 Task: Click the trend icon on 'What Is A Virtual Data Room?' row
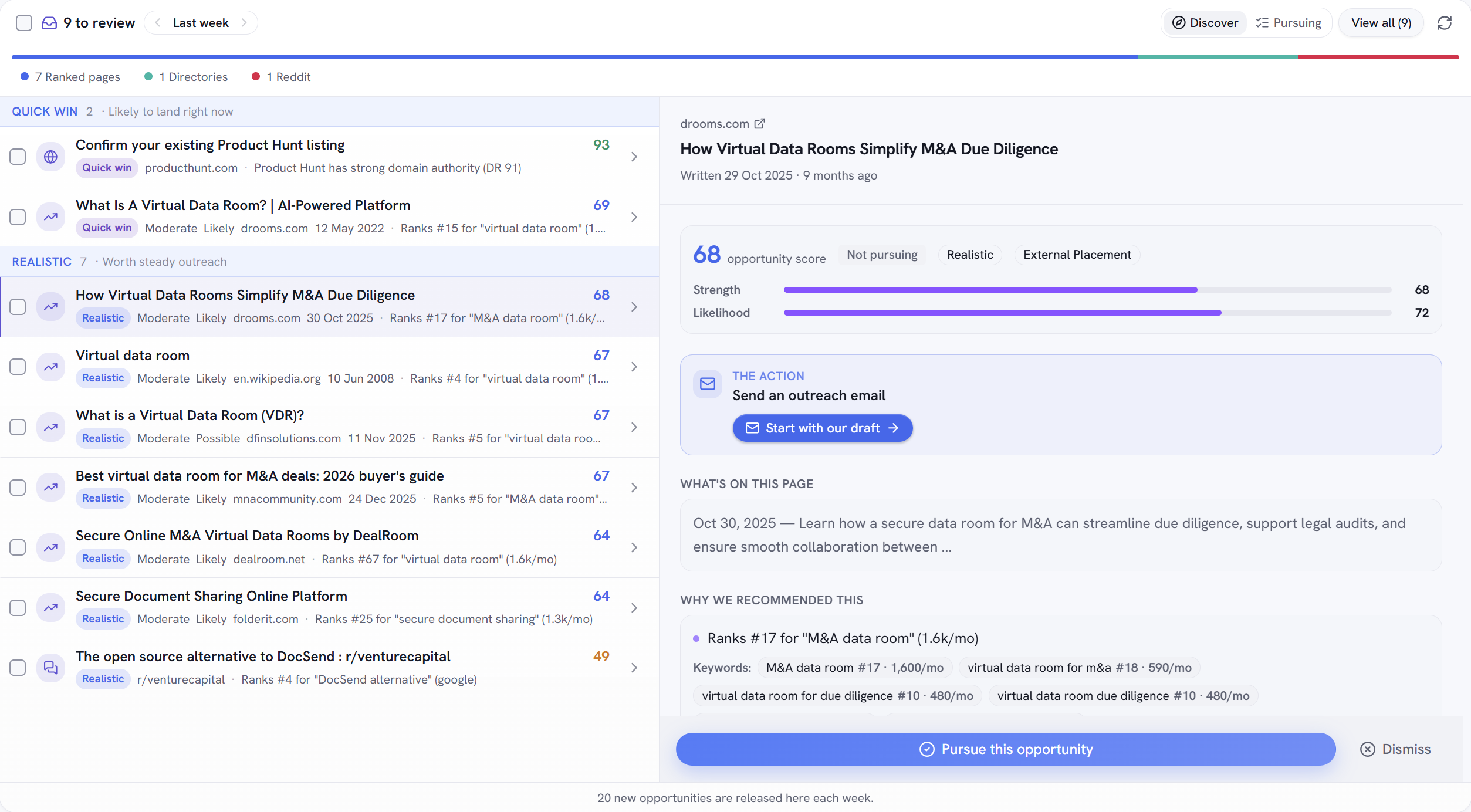click(x=51, y=217)
